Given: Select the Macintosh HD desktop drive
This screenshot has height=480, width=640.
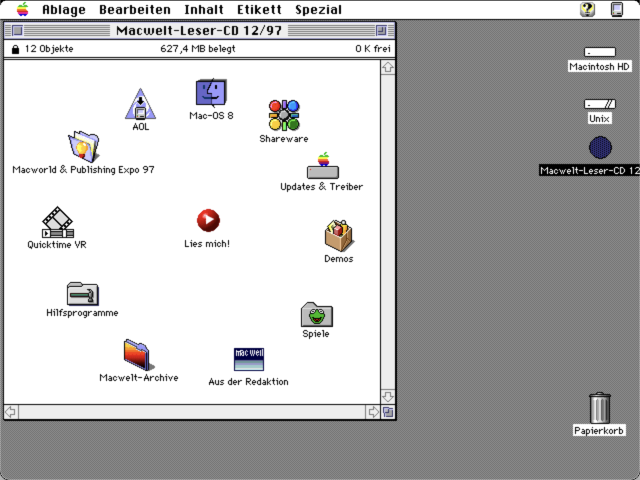Looking at the screenshot, I should (x=600, y=52).
